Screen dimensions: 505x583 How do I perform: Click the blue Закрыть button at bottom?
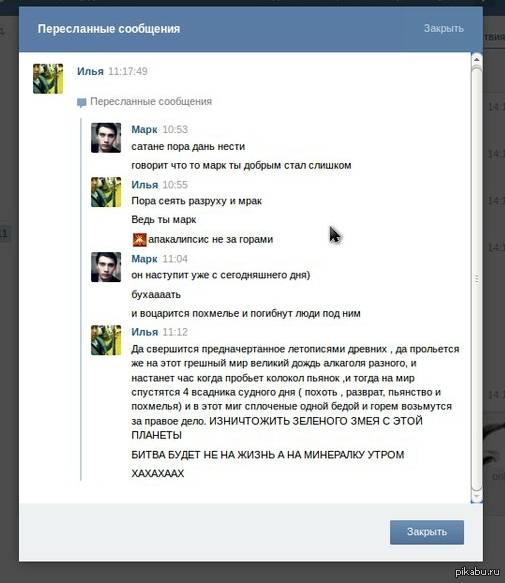[x=427, y=532]
